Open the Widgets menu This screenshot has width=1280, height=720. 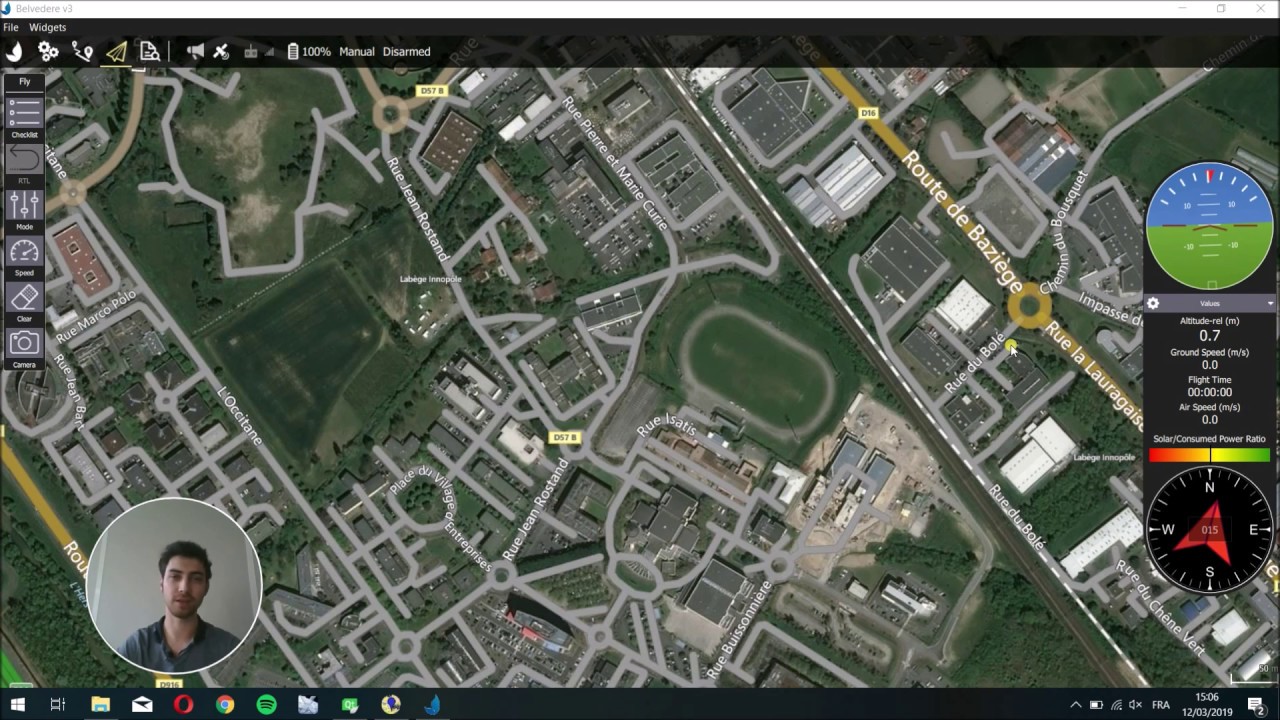tap(47, 27)
